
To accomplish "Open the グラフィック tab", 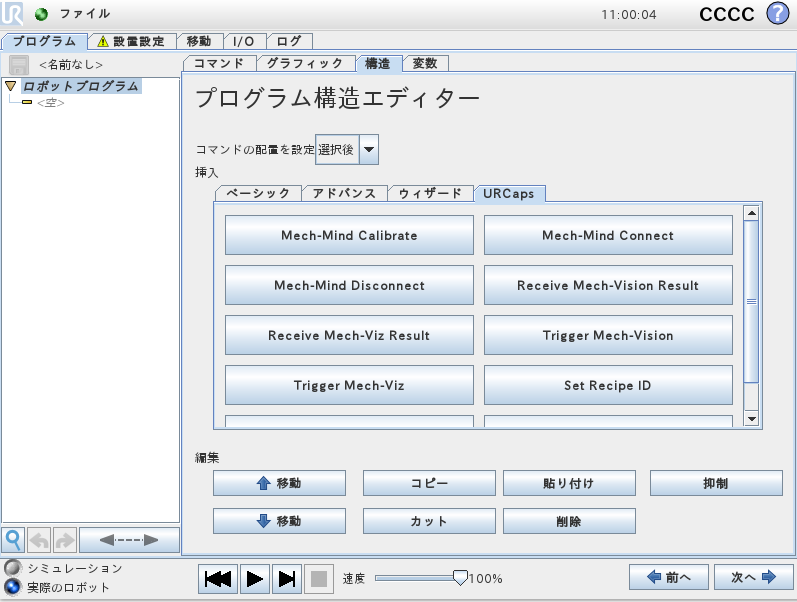I will point(304,64).
